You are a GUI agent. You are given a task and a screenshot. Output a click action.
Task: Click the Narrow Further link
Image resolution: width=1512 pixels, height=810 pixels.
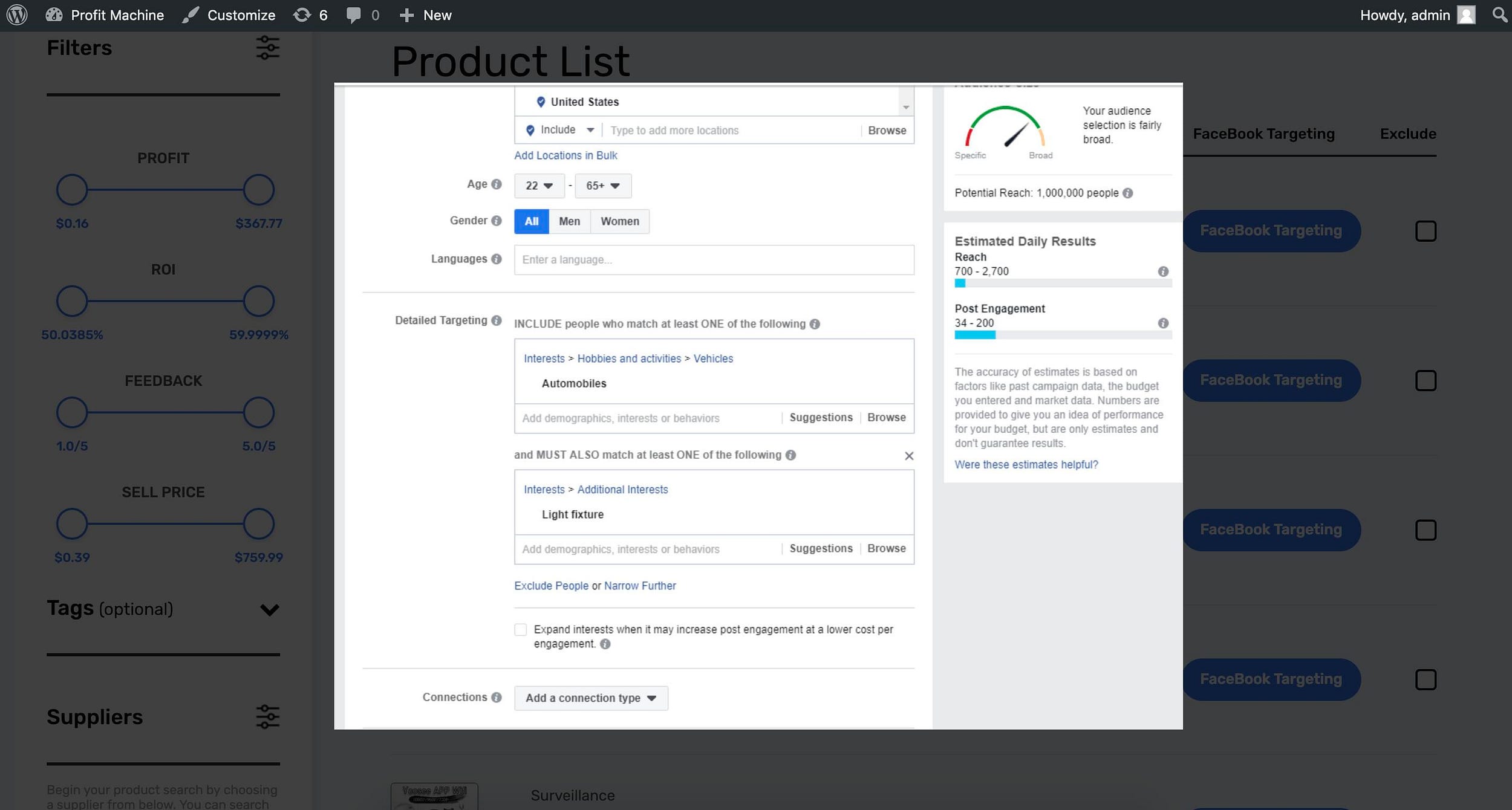[639, 586]
